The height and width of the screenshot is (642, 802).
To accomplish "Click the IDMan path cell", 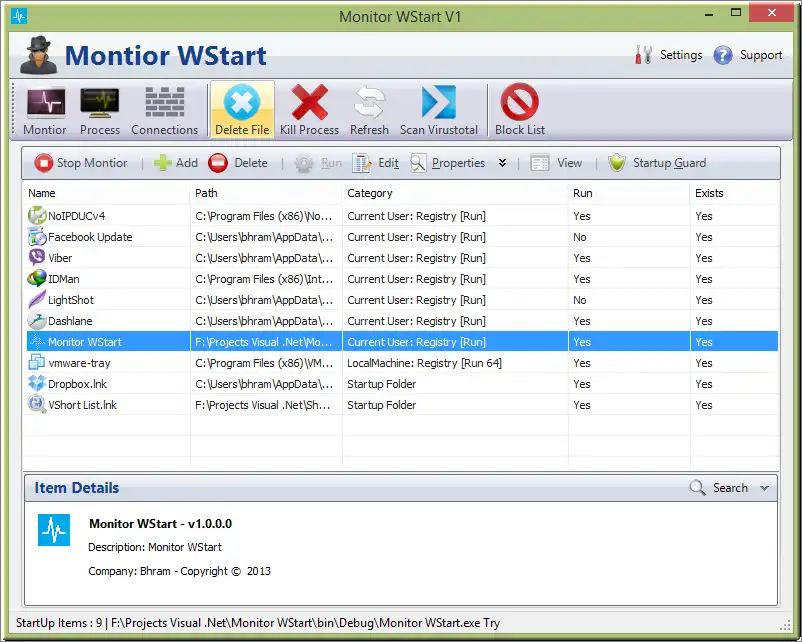I will pos(264,279).
